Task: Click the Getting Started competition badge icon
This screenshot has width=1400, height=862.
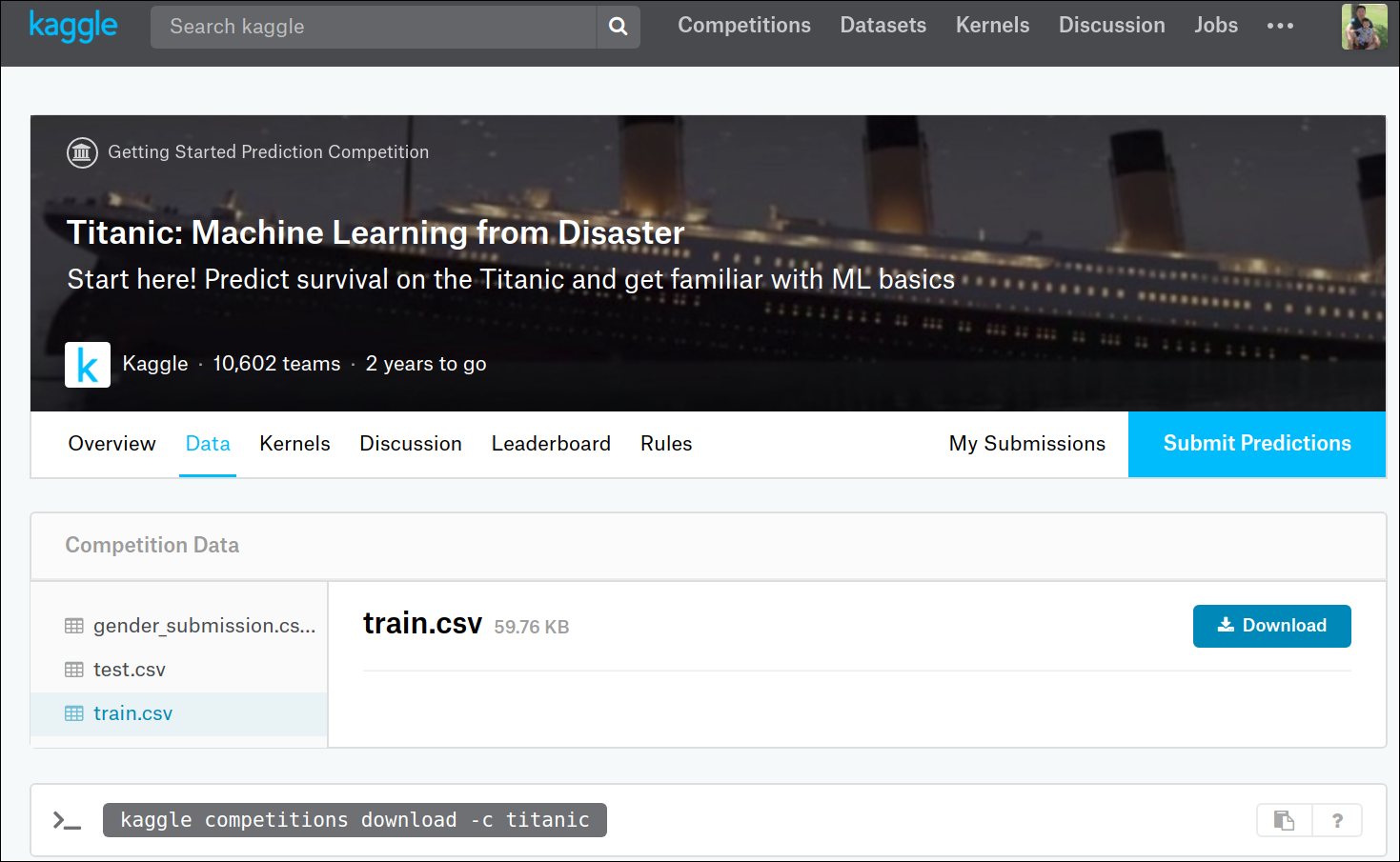Action: [82, 152]
